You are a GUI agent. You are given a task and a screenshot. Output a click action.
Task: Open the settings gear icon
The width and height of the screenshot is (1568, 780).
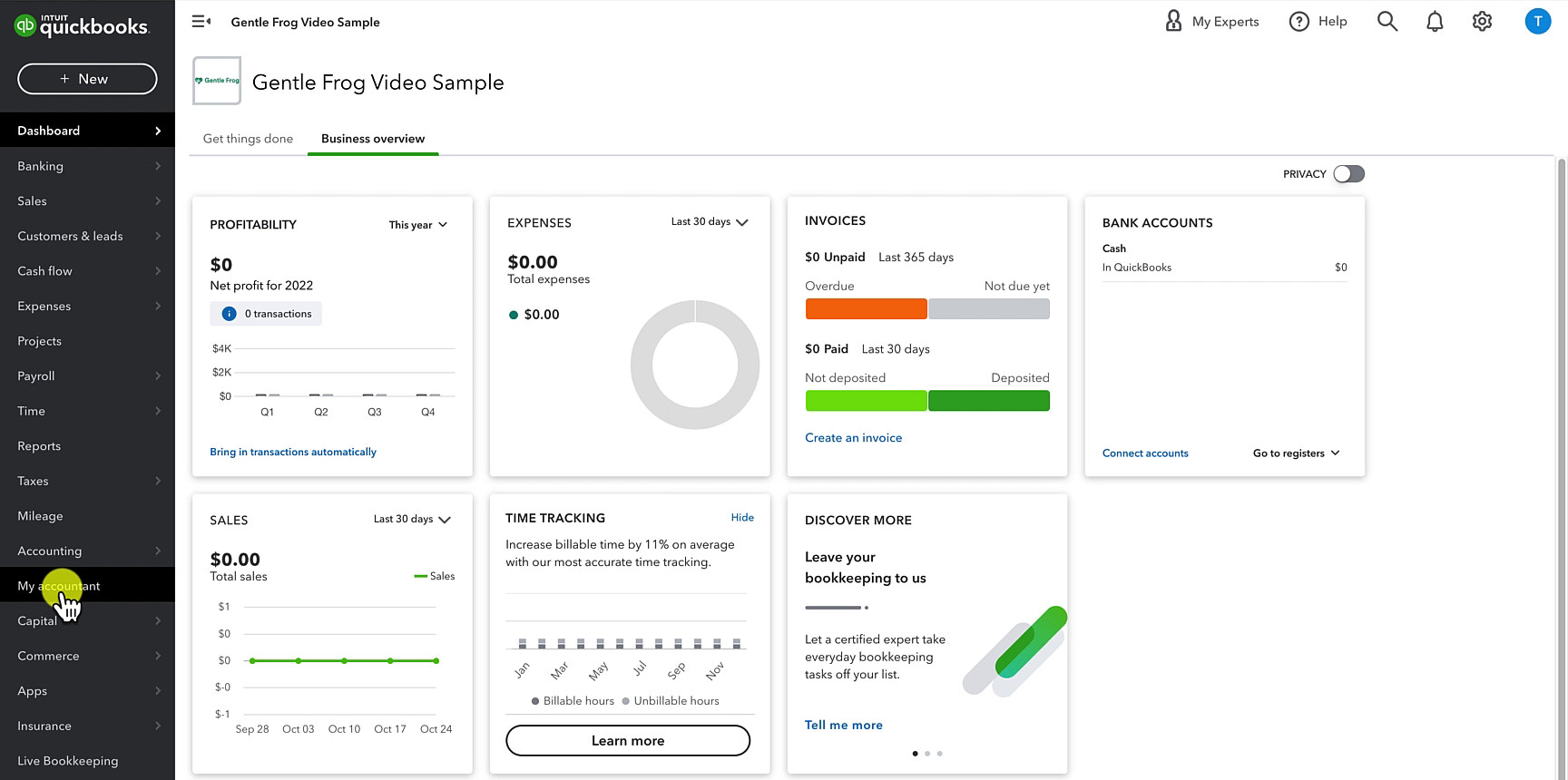1482,22
